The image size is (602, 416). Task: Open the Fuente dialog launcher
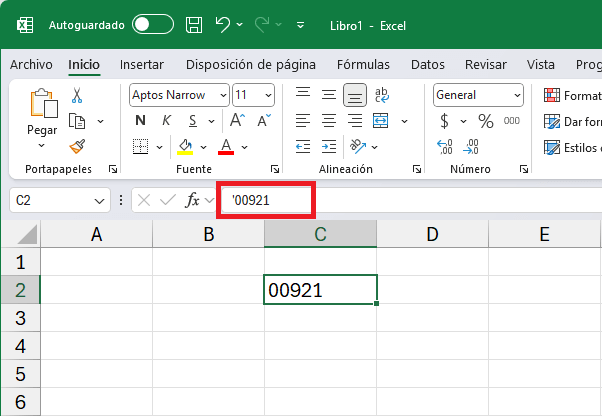(275, 169)
